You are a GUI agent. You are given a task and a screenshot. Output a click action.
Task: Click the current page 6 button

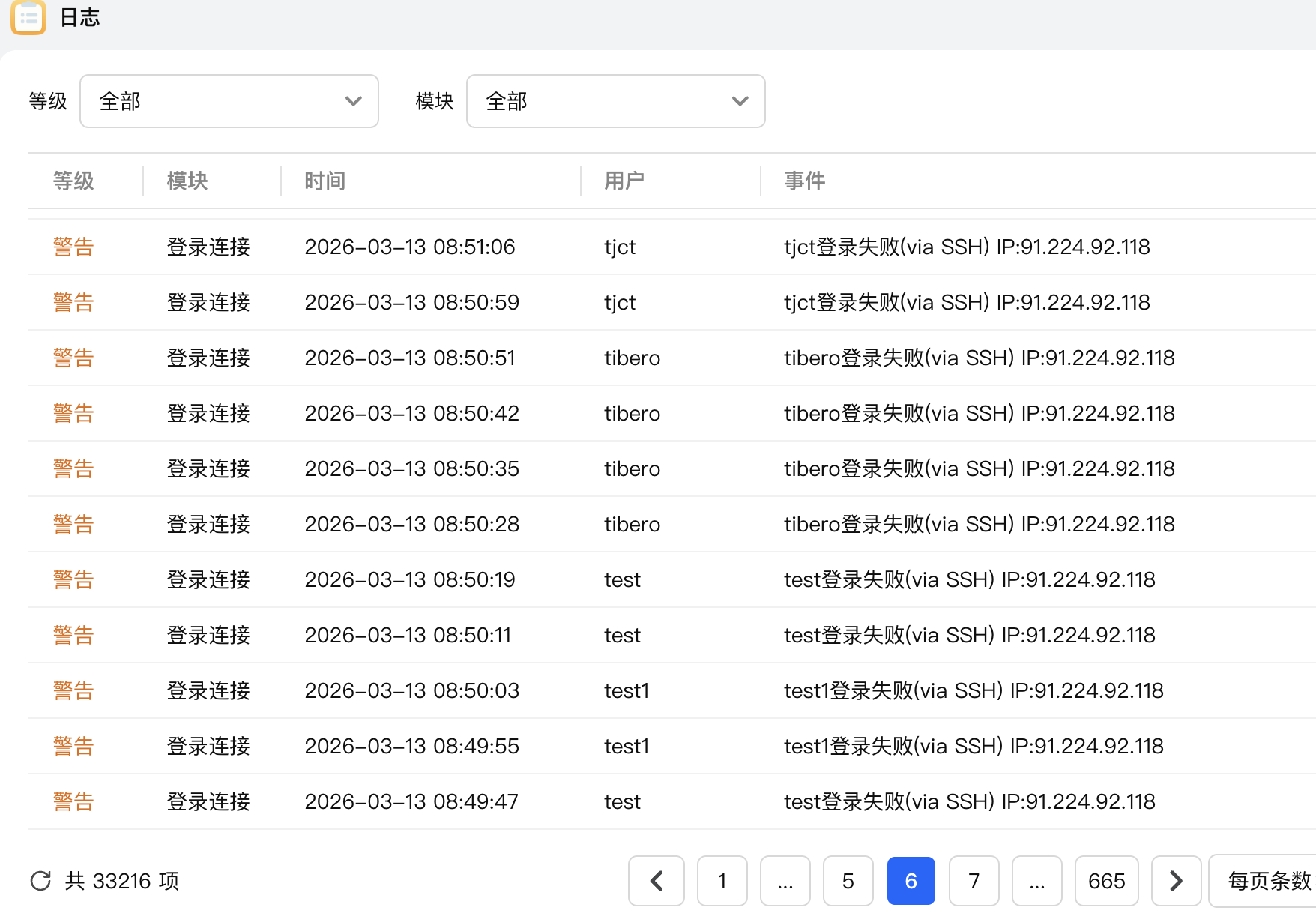(x=911, y=881)
